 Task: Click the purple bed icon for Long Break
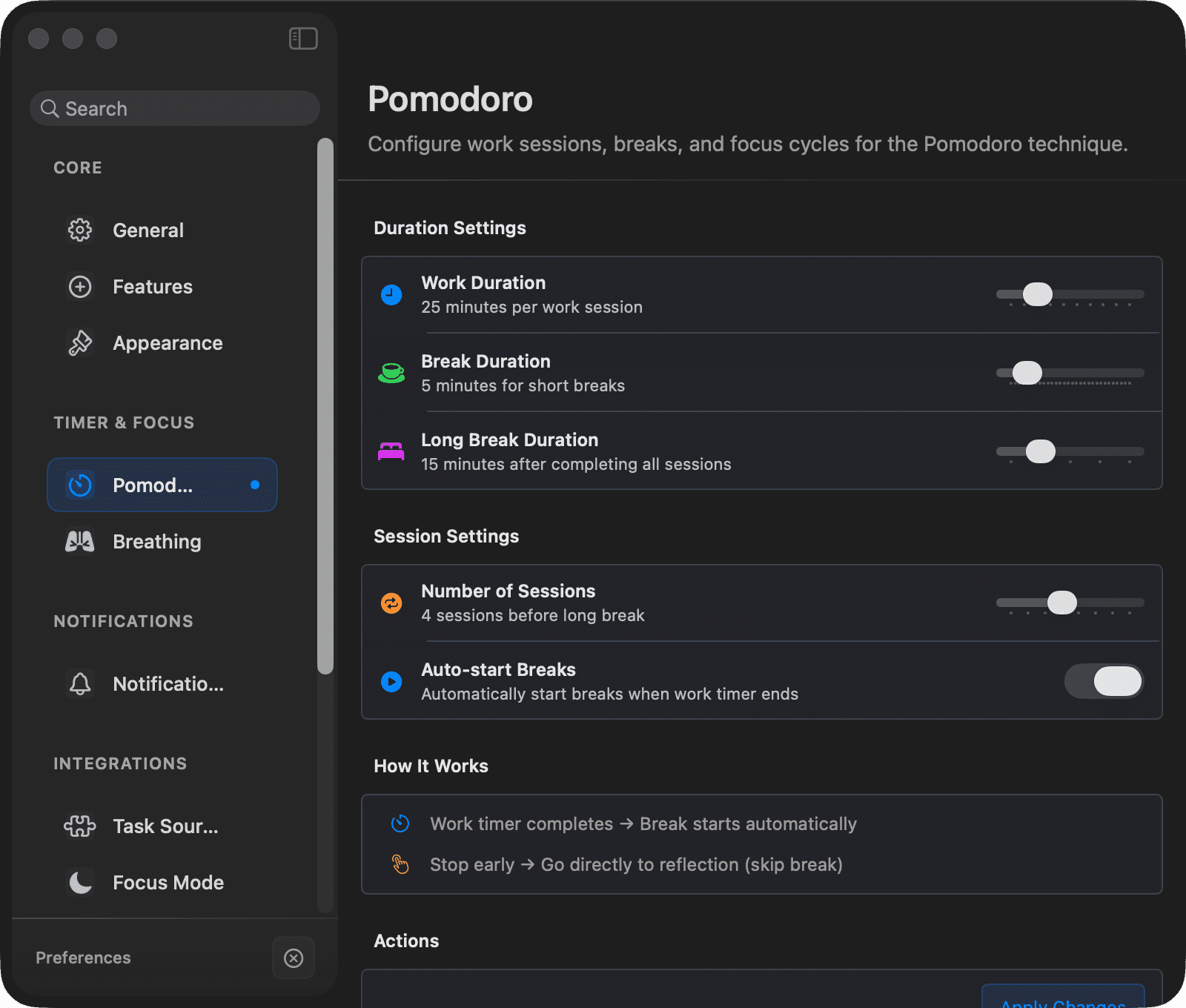coord(391,451)
